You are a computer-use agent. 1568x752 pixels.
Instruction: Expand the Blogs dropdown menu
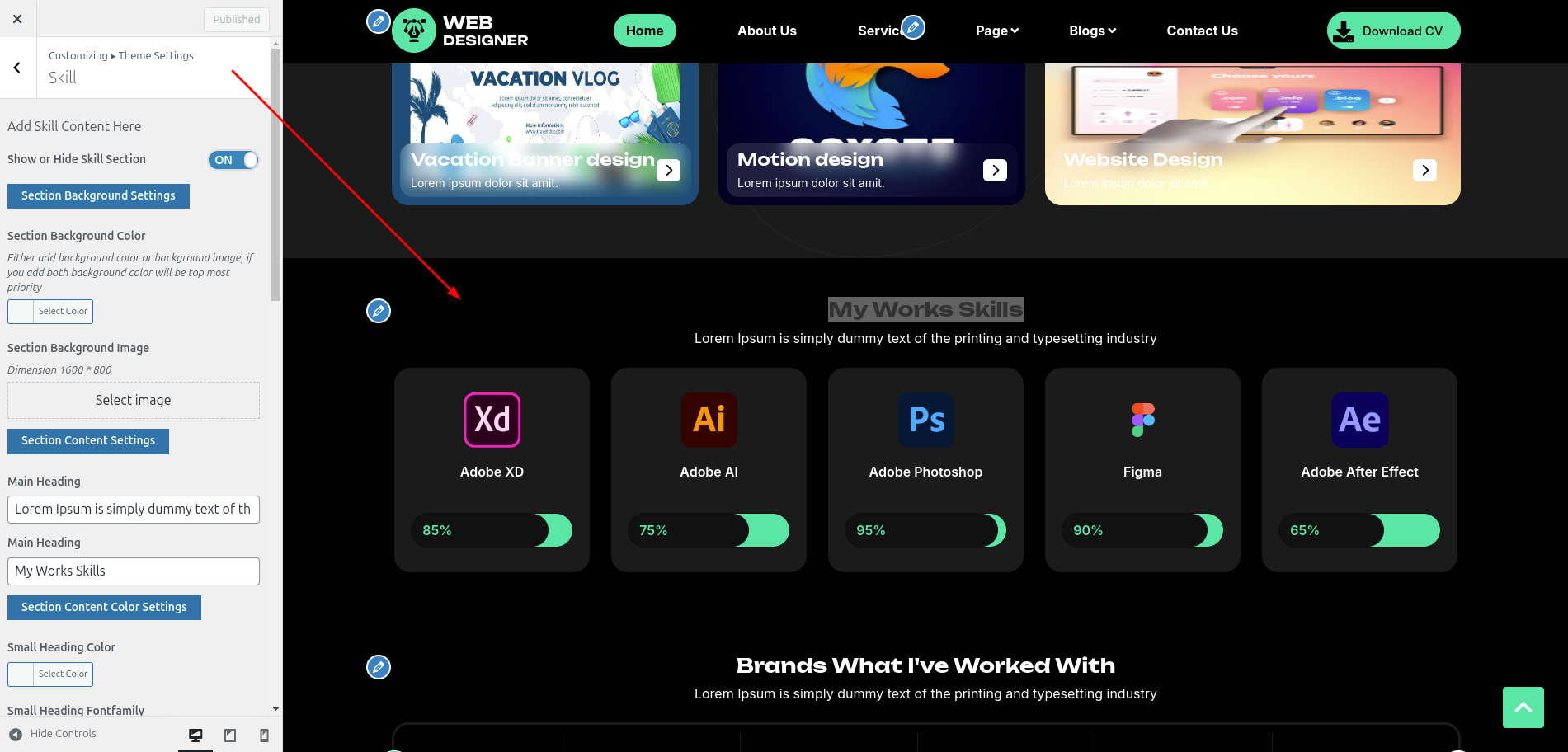1092,31
